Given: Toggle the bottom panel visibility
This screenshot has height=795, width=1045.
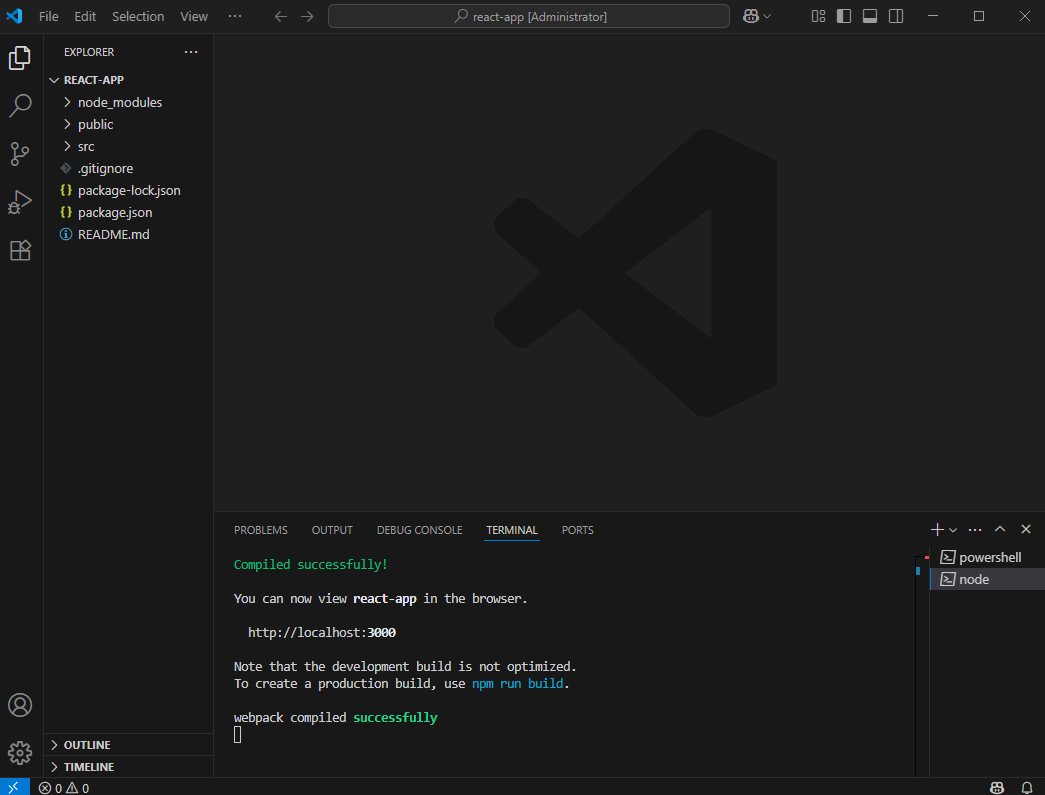Looking at the screenshot, I should (x=870, y=16).
